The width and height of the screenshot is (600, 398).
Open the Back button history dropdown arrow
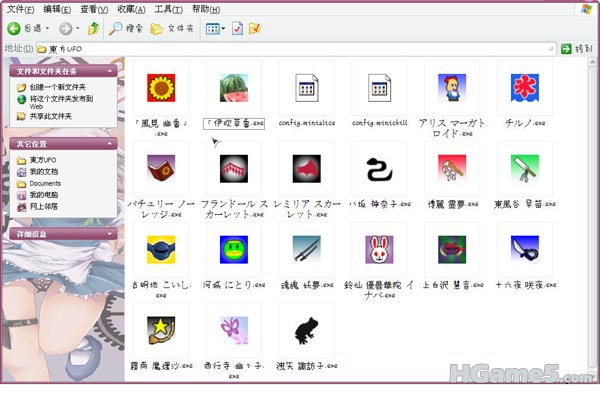pos(47,28)
